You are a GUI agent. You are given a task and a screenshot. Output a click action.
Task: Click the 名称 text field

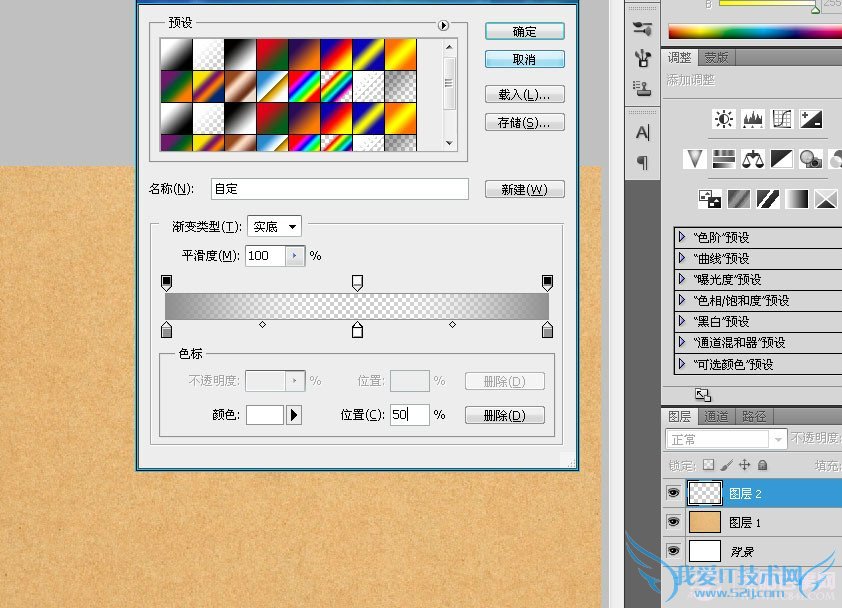coord(339,189)
